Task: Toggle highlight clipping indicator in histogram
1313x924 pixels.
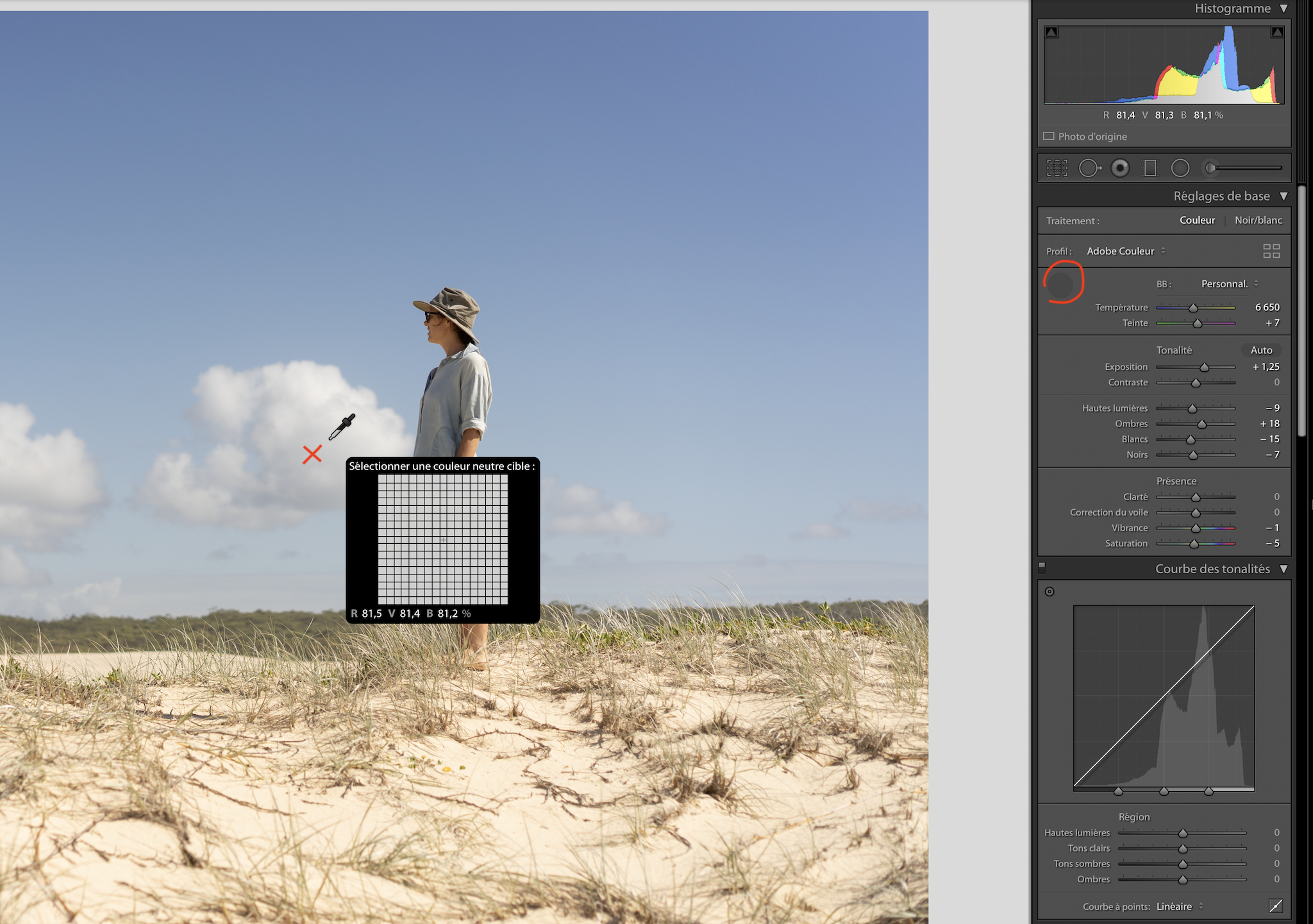Action: pos(1277,32)
